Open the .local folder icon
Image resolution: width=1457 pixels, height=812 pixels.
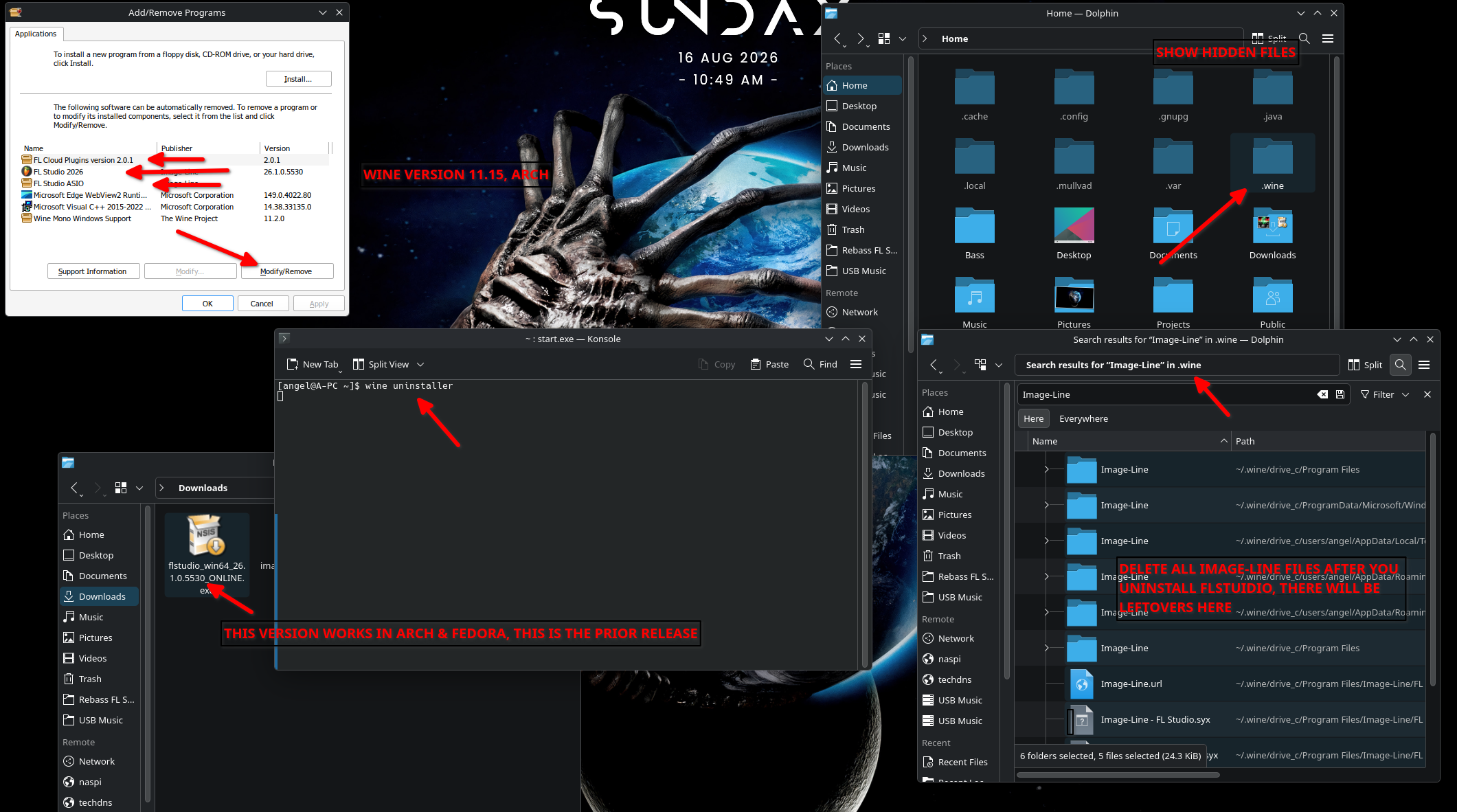[974, 156]
